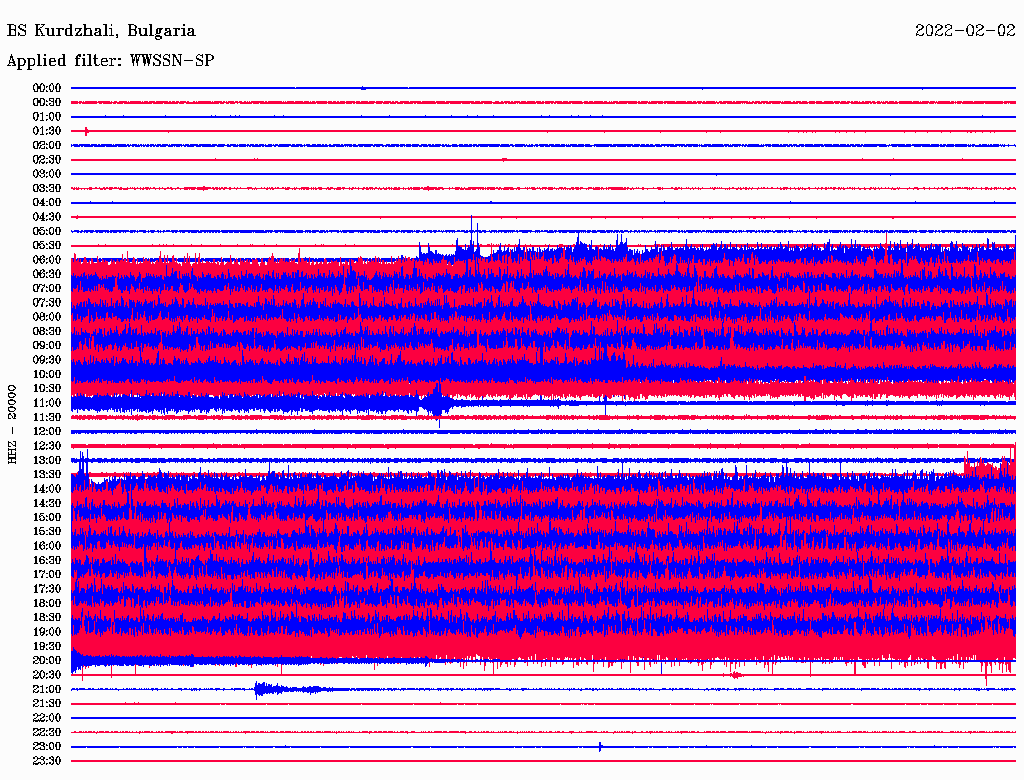The height and width of the screenshot is (780, 1024).
Task: Click the 18:30 time label
Action: [x=47, y=617]
